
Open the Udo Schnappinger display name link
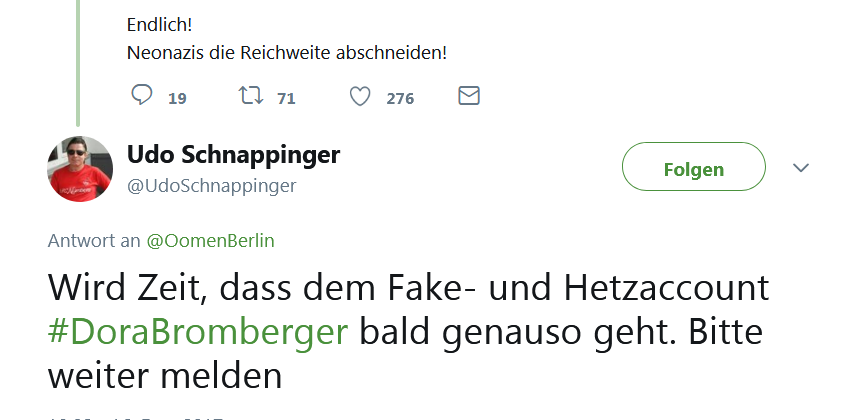(x=233, y=155)
